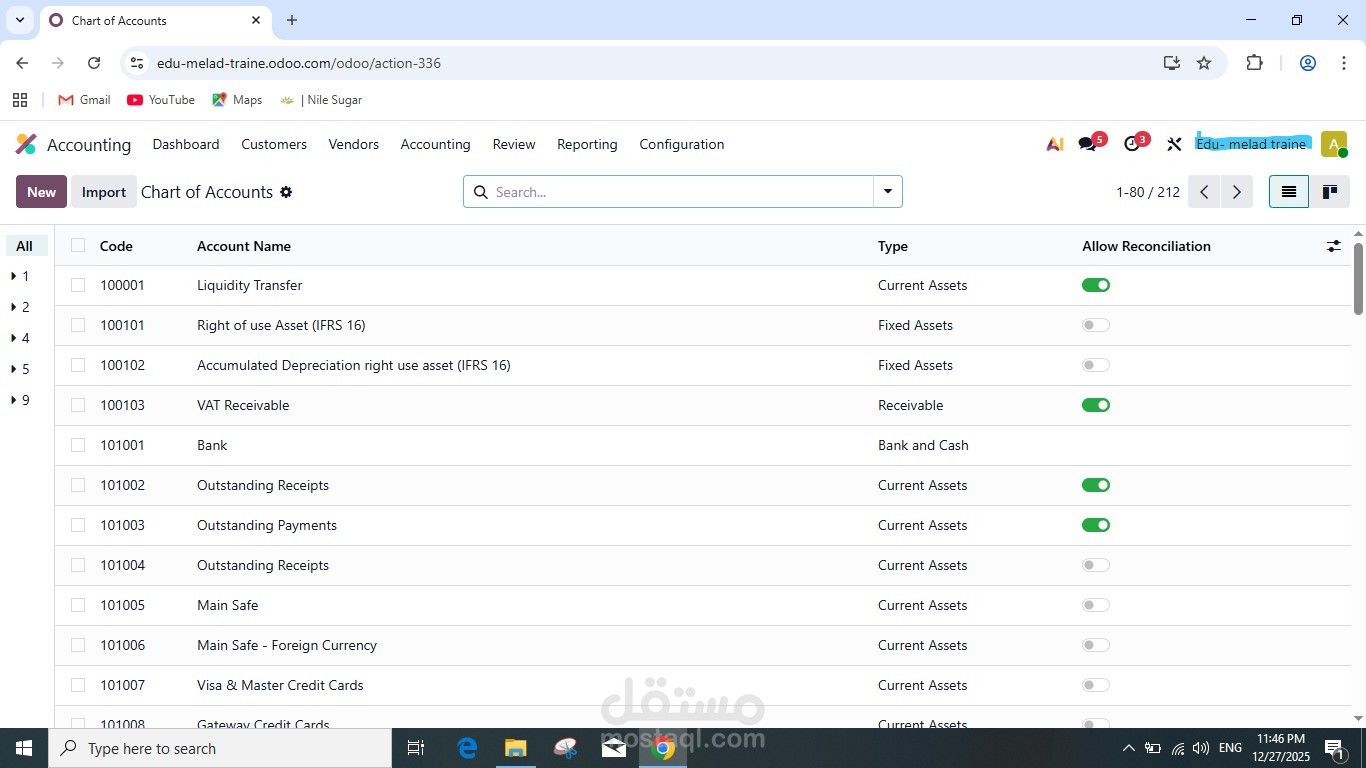This screenshot has height=768, width=1366.
Task: Open the browser tab search dropdown
Action: pyautogui.click(x=20, y=20)
